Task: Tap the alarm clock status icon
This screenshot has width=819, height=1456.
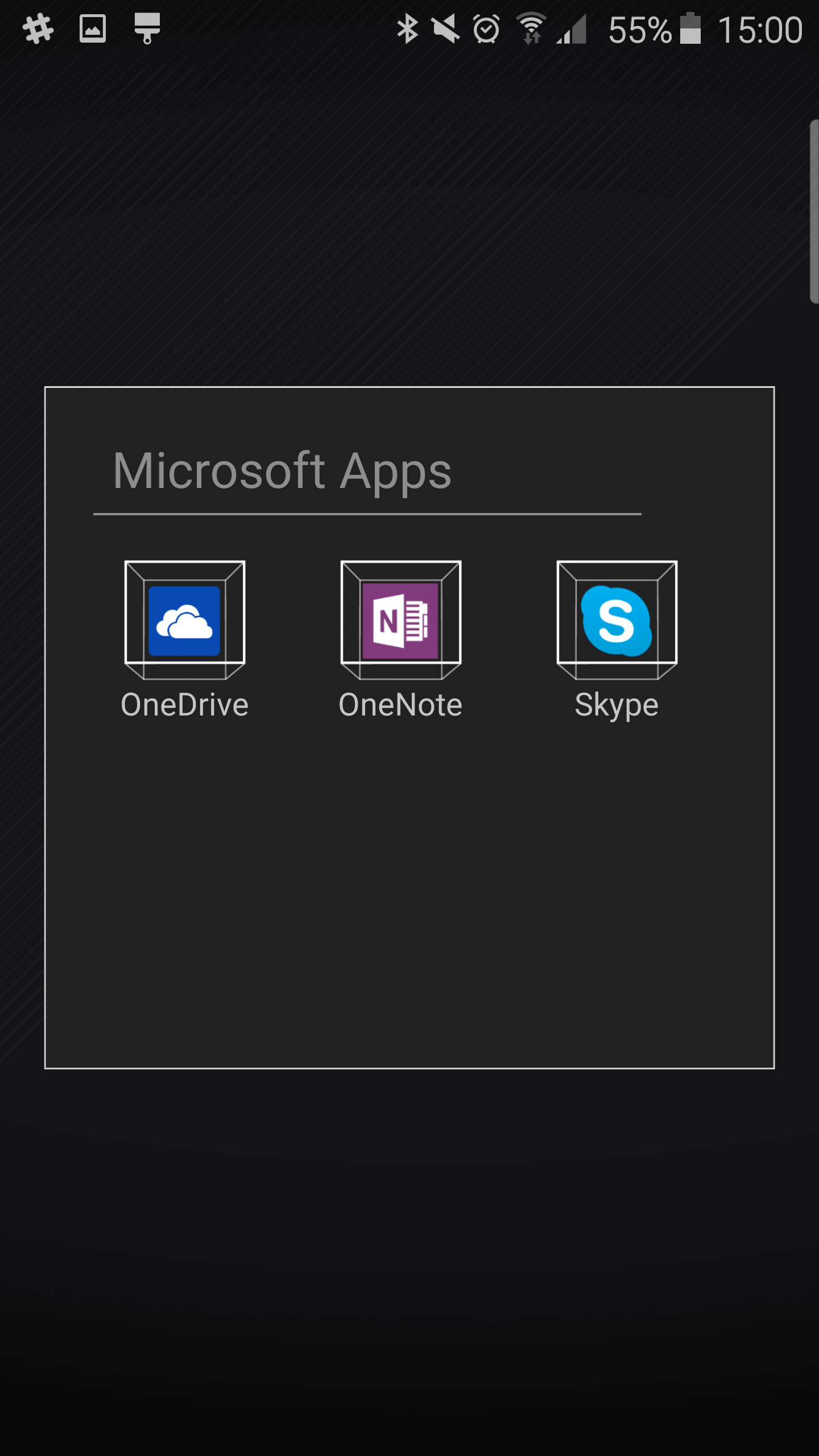Action: 486,30
